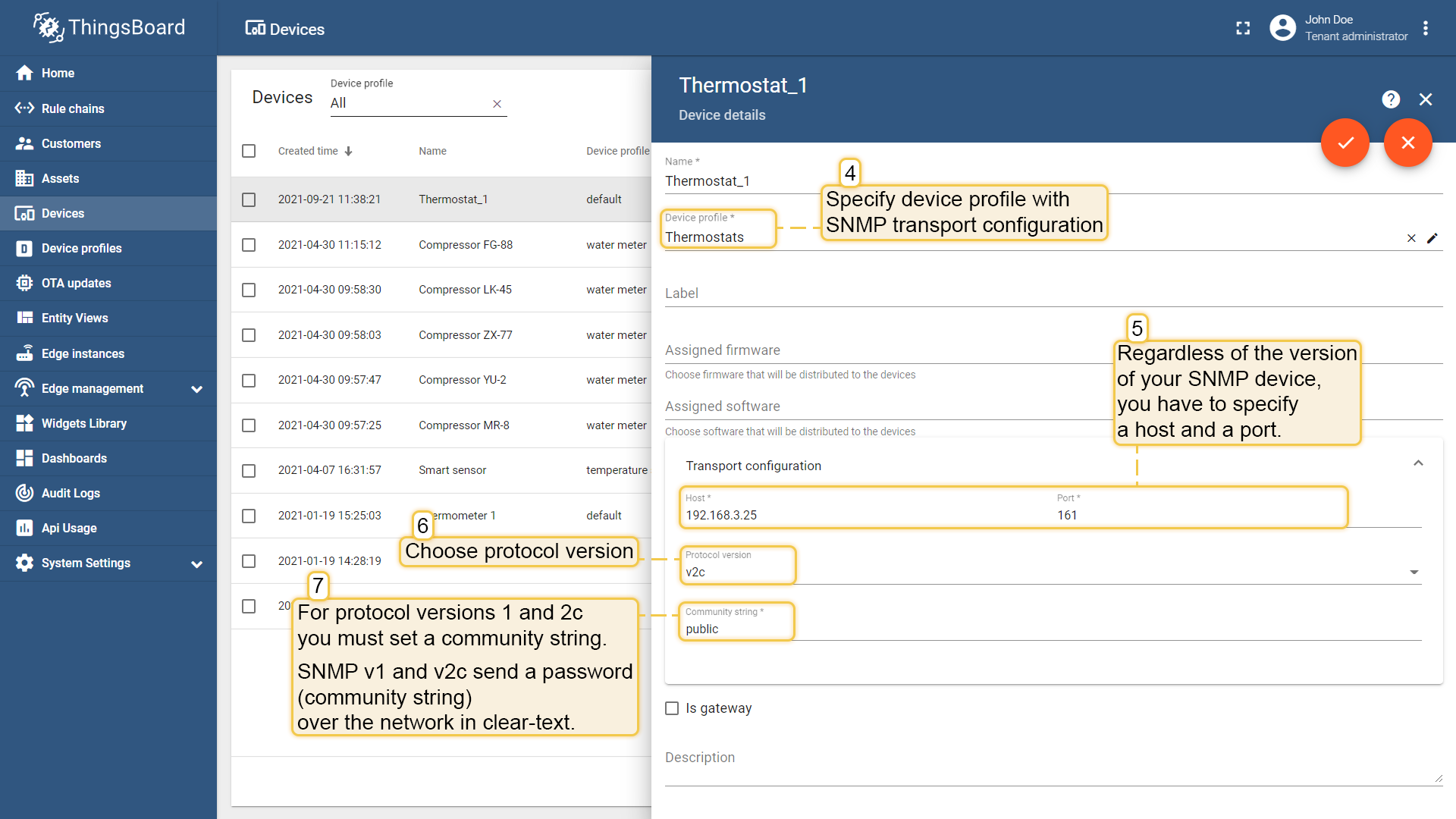Click the orange apply changes checkmark button

pyautogui.click(x=1345, y=143)
